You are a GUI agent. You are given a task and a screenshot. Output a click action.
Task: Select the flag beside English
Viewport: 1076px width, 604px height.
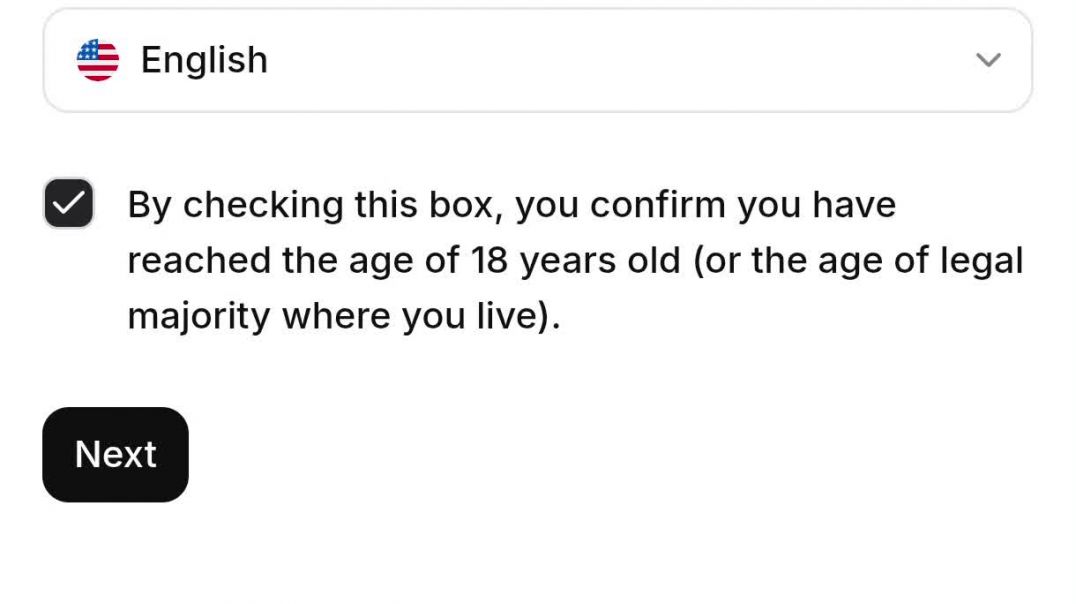[98, 60]
